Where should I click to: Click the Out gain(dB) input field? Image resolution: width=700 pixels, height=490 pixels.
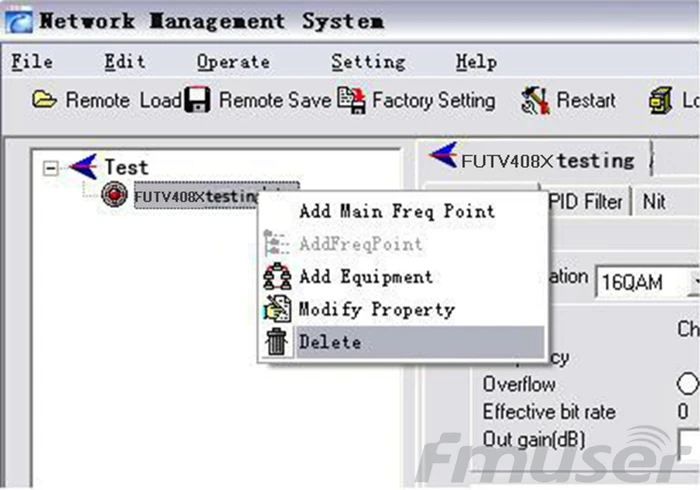(689, 443)
